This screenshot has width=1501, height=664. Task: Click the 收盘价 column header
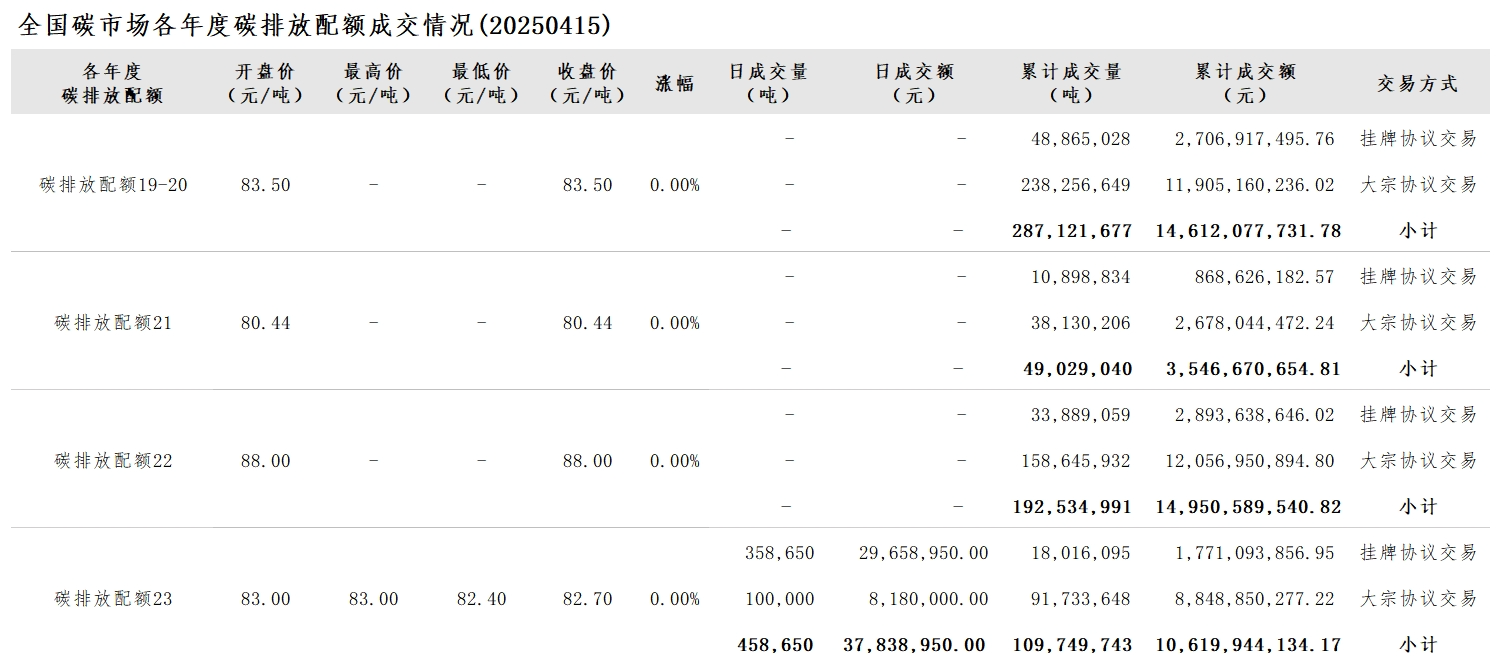click(587, 84)
